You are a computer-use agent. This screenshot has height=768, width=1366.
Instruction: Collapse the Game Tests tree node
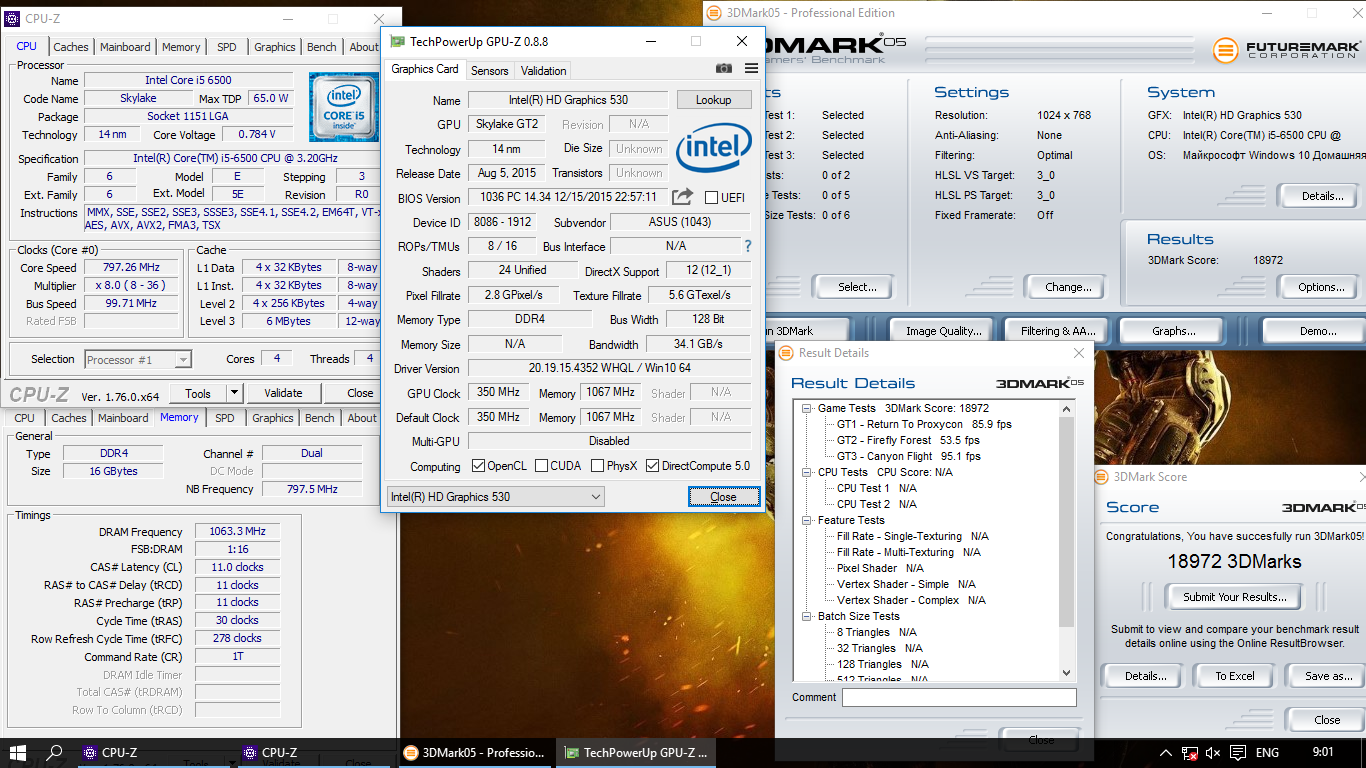pyautogui.click(x=806, y=408)
